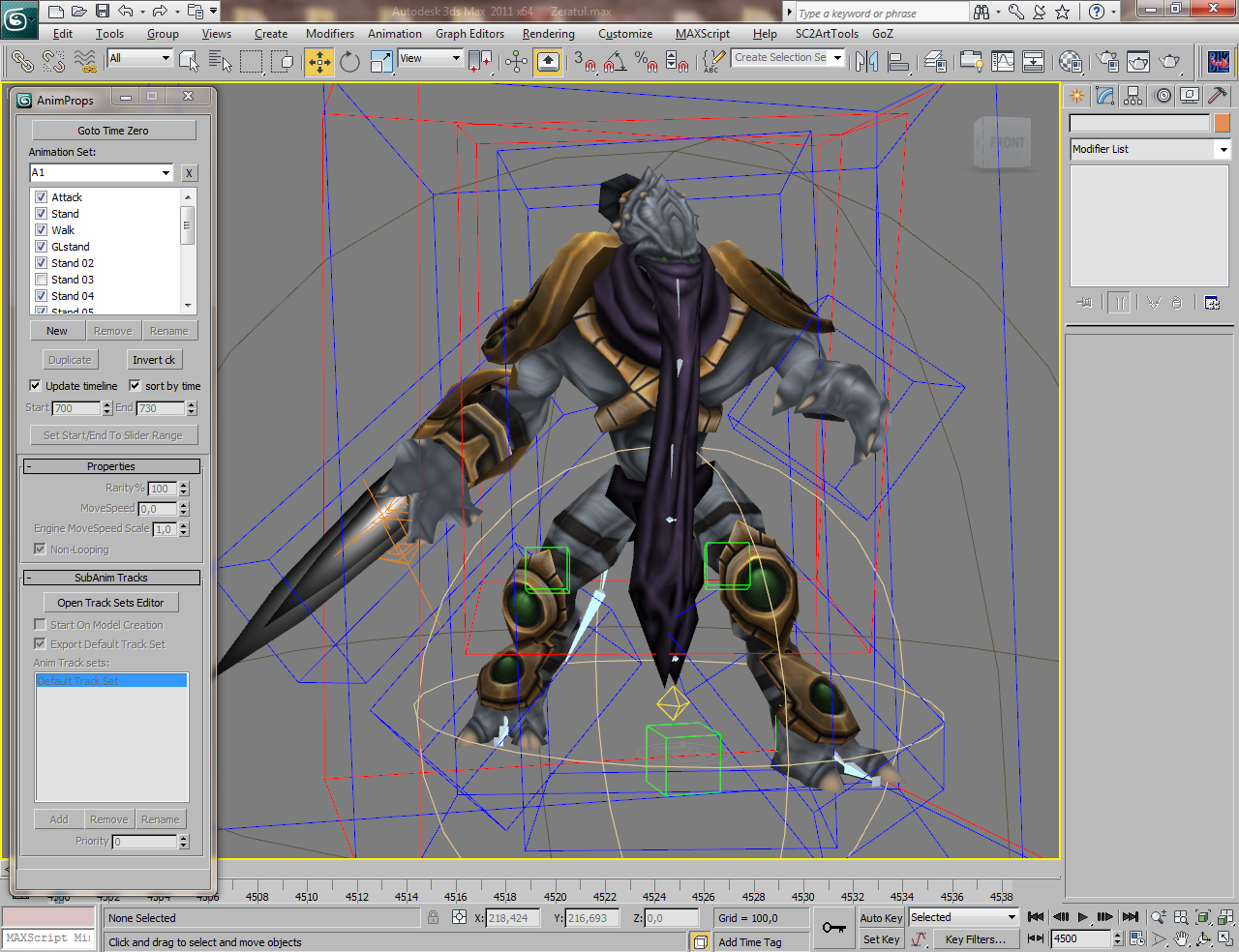The height and width of the screenshot is (952, 1239).
Task: Open the Curve Editor icon
Action: click(1003, 63)
